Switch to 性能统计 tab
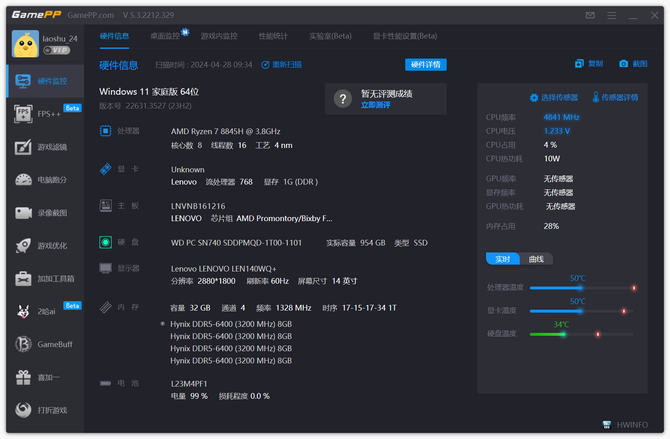 point(272,36)
